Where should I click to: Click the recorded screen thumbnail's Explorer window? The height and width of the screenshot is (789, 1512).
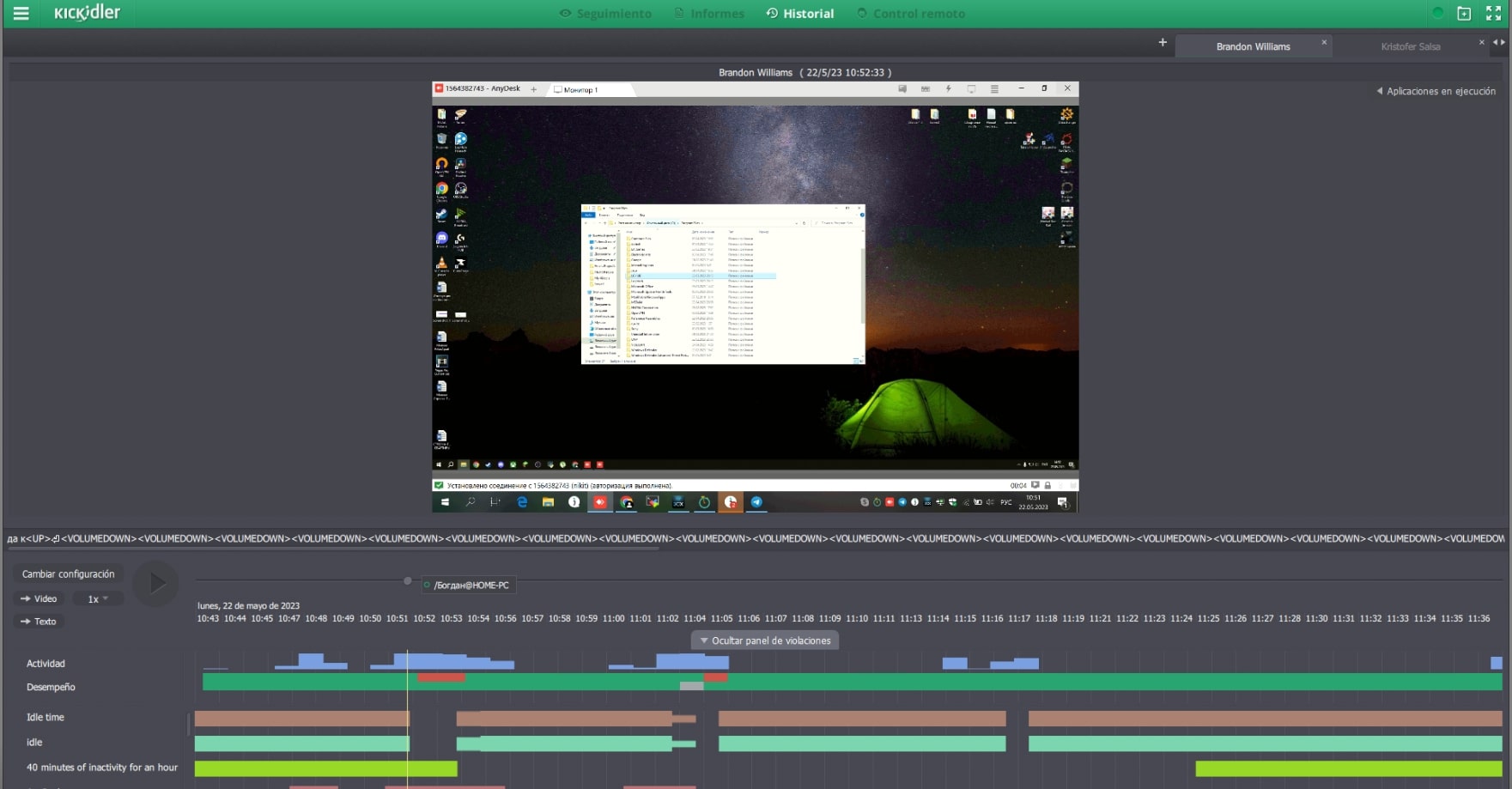click(x=723, y=284)
